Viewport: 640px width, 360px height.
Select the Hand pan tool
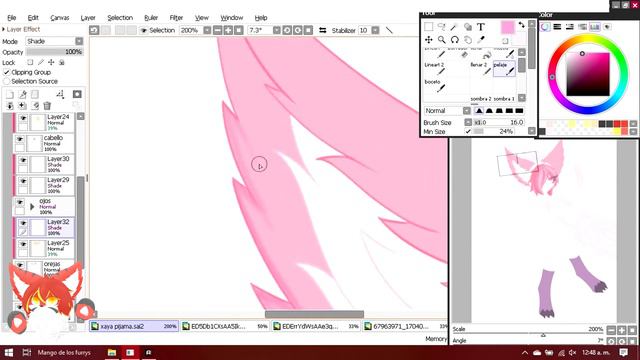tap(468, 40)
